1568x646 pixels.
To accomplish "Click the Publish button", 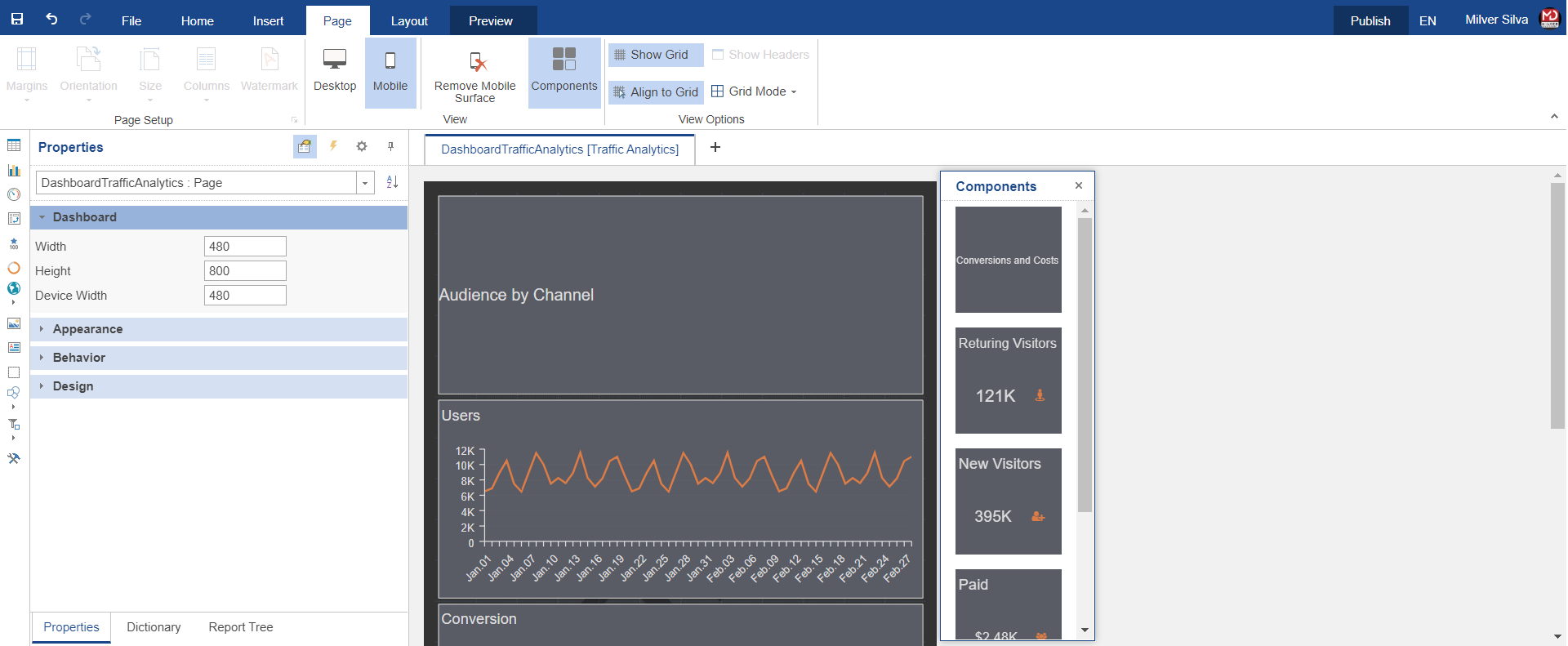I will coord(1370,21).
